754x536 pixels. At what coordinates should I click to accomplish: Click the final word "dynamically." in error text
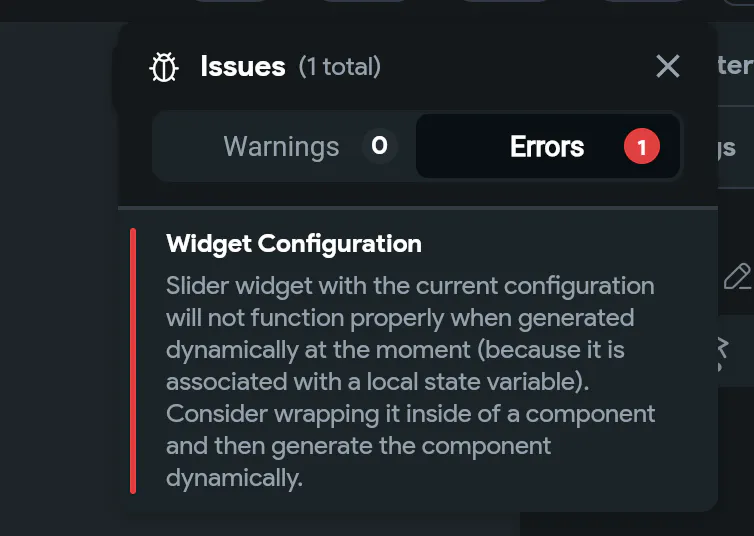point(234,478)
